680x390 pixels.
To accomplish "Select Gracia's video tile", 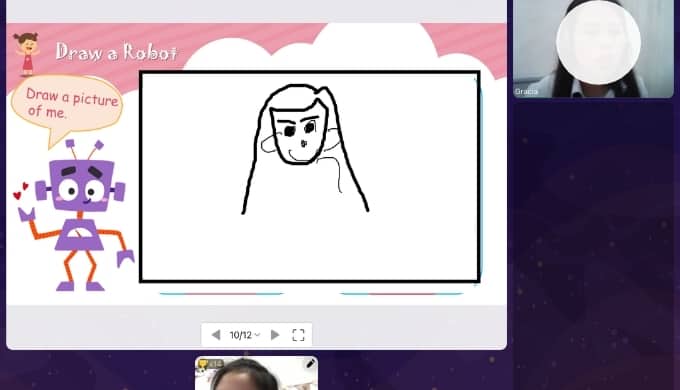I will point(593,49).
